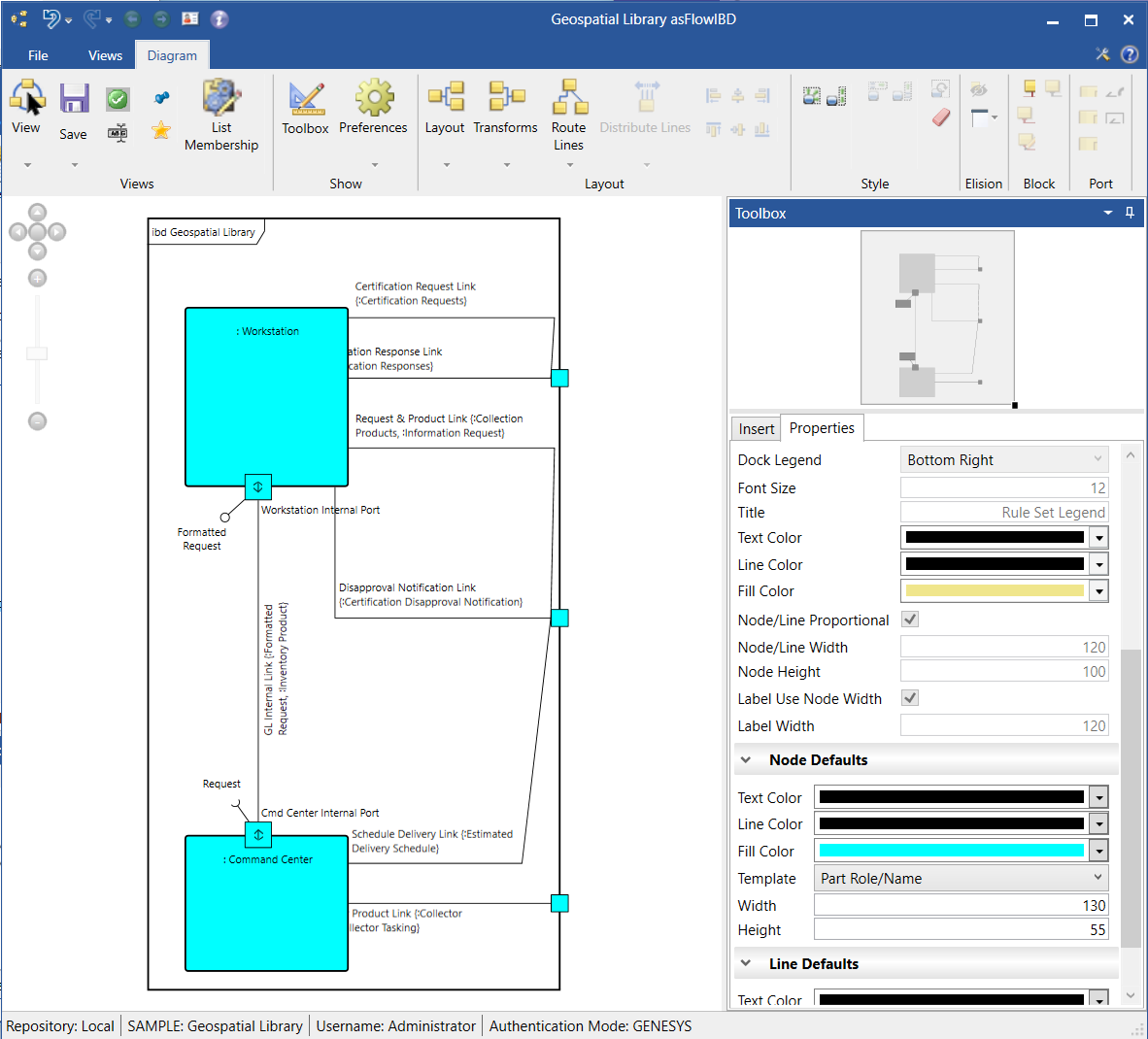
Task: Click the List Membership icon
Action: click(x=221, y=98)
